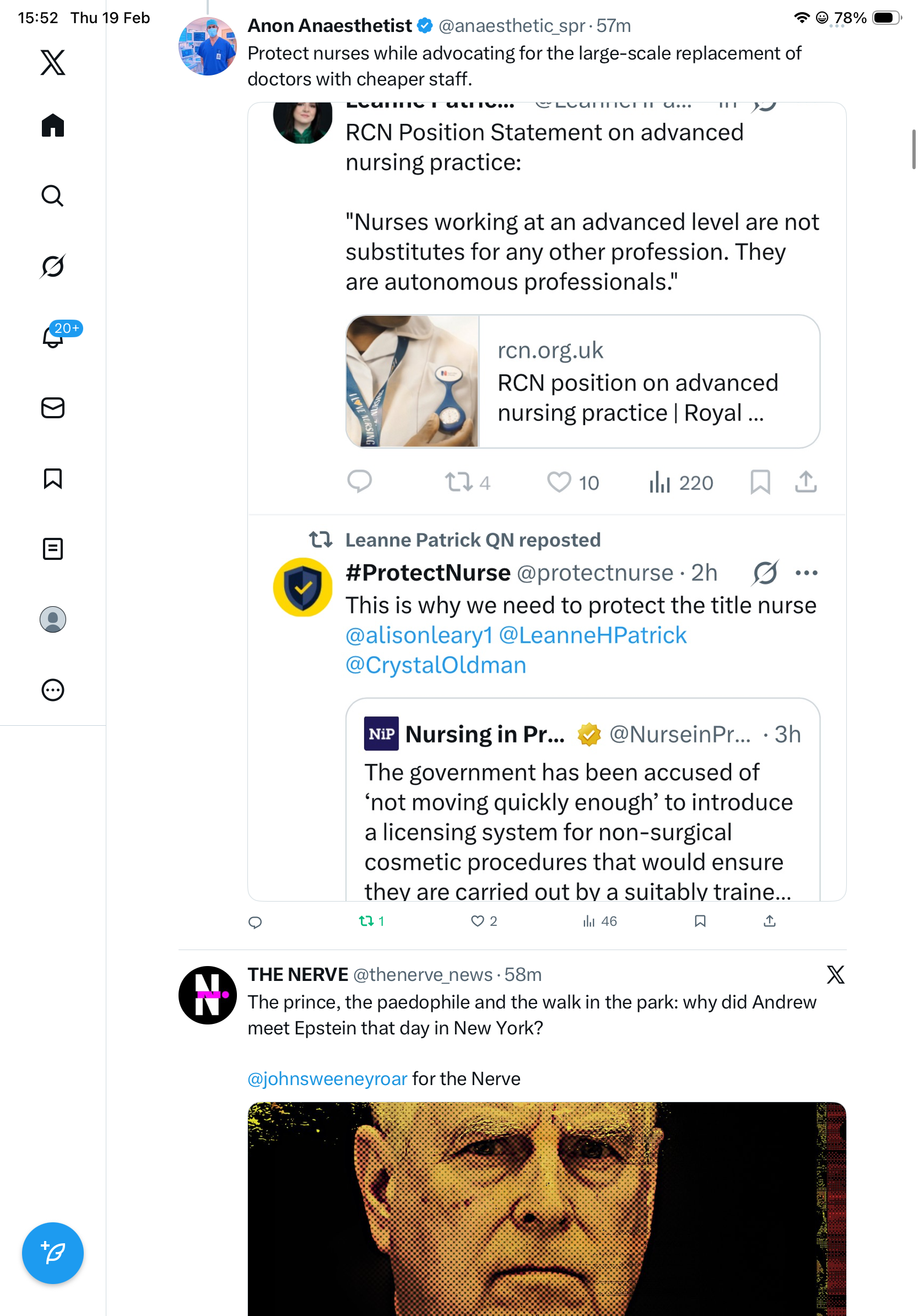
Task: Open the X logo home button
Action: click(53, 62)
